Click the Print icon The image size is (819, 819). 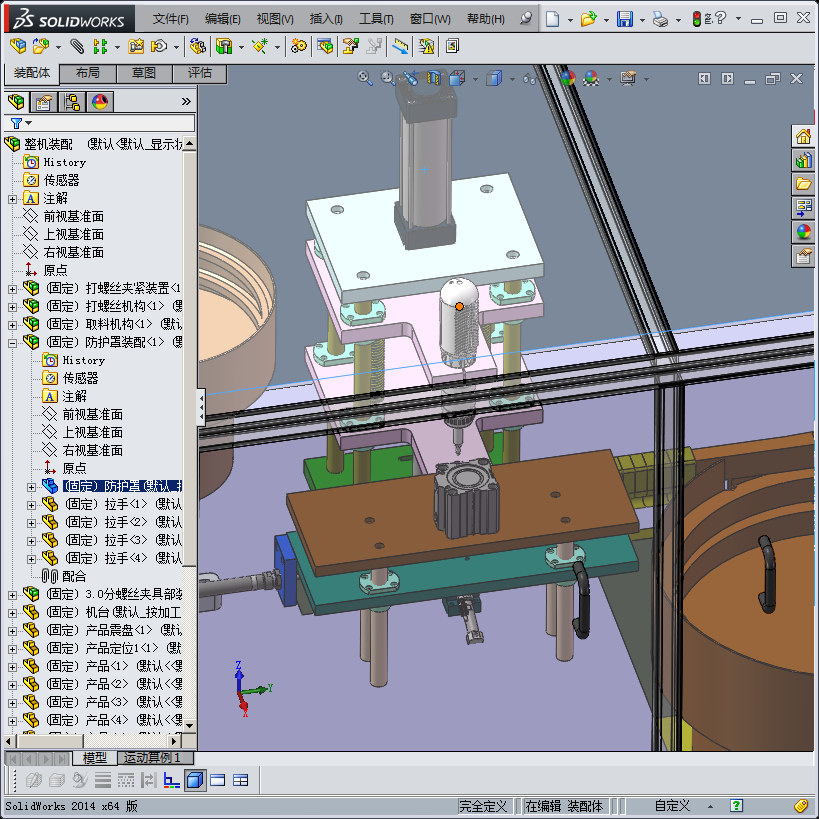[x=660, y=20]
